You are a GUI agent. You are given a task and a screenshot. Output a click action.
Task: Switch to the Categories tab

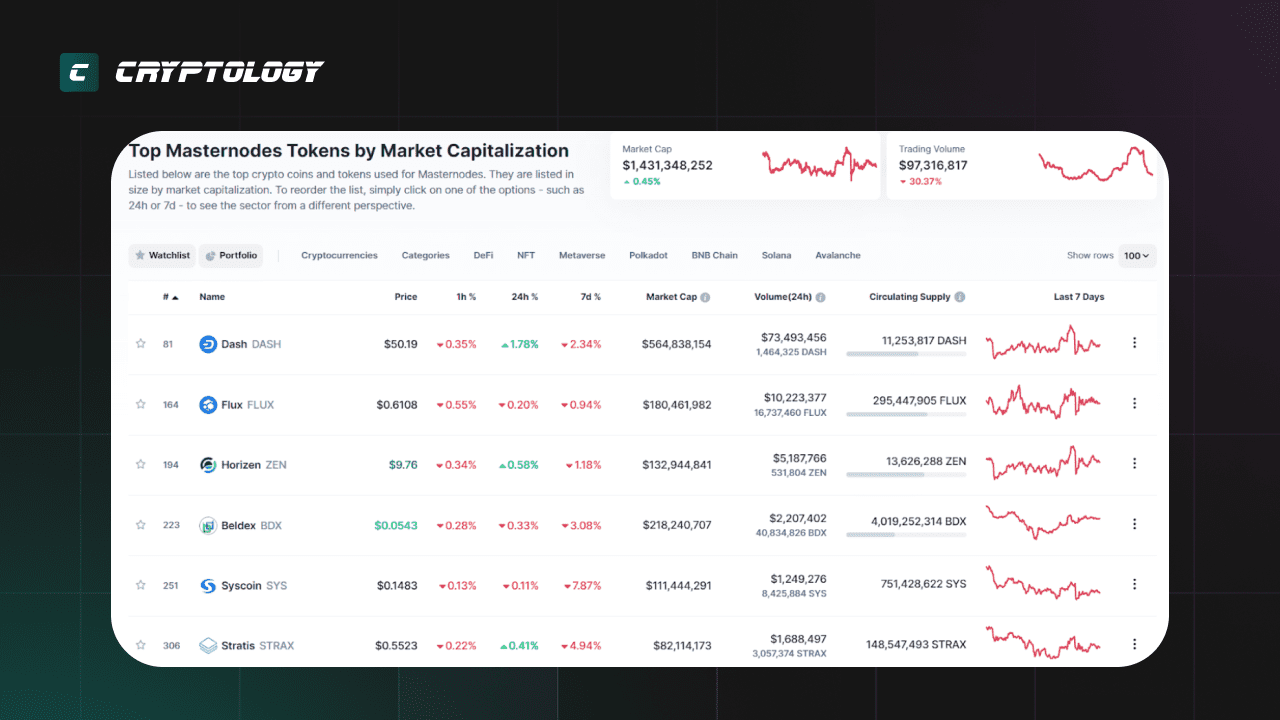(x=426, y=256)
